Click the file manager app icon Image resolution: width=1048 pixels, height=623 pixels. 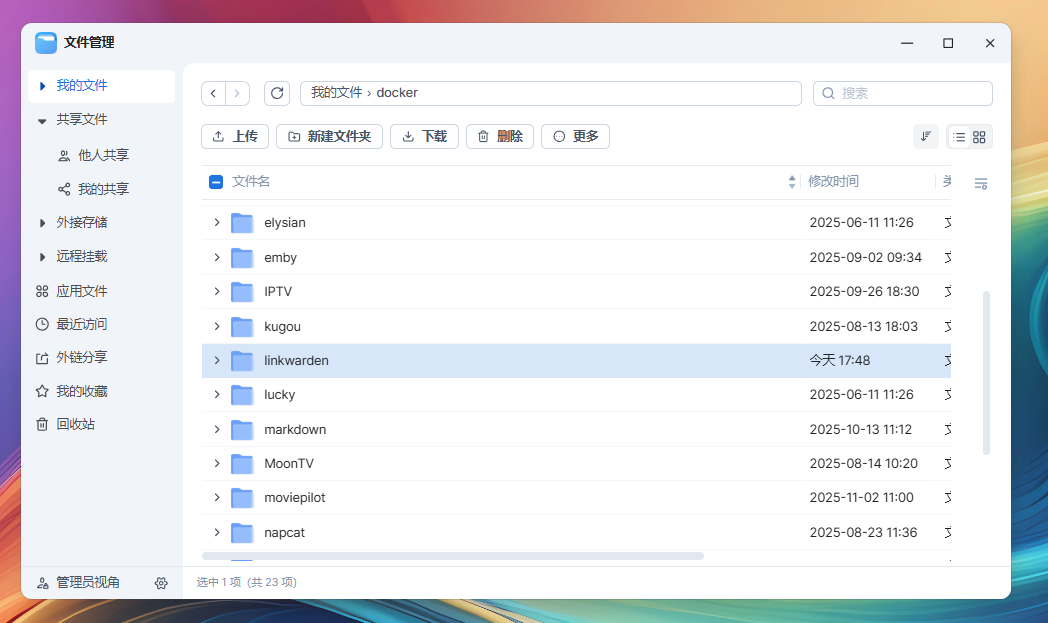46,43
